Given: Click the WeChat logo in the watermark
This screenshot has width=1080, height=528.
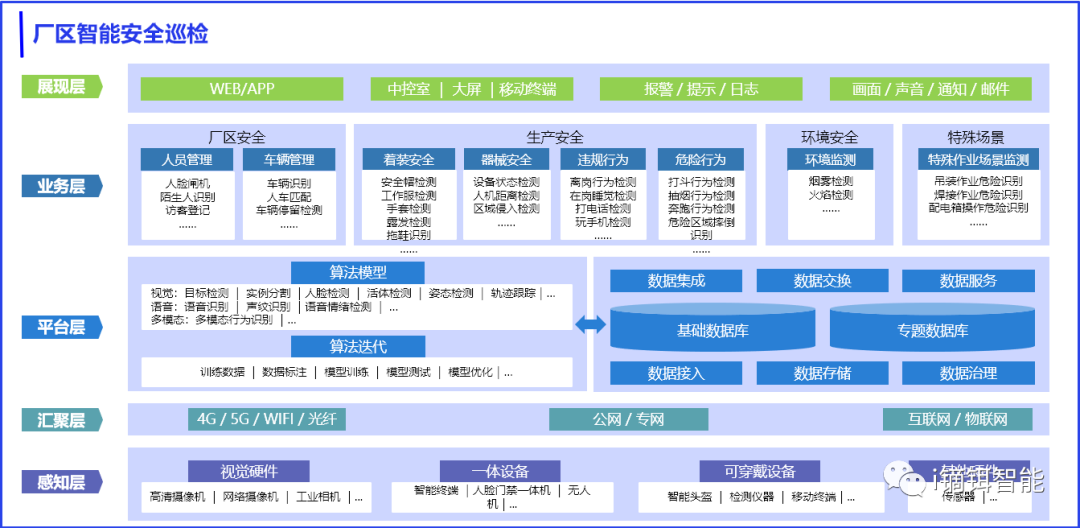Looking at the screenshot, I should pos(912,483).
